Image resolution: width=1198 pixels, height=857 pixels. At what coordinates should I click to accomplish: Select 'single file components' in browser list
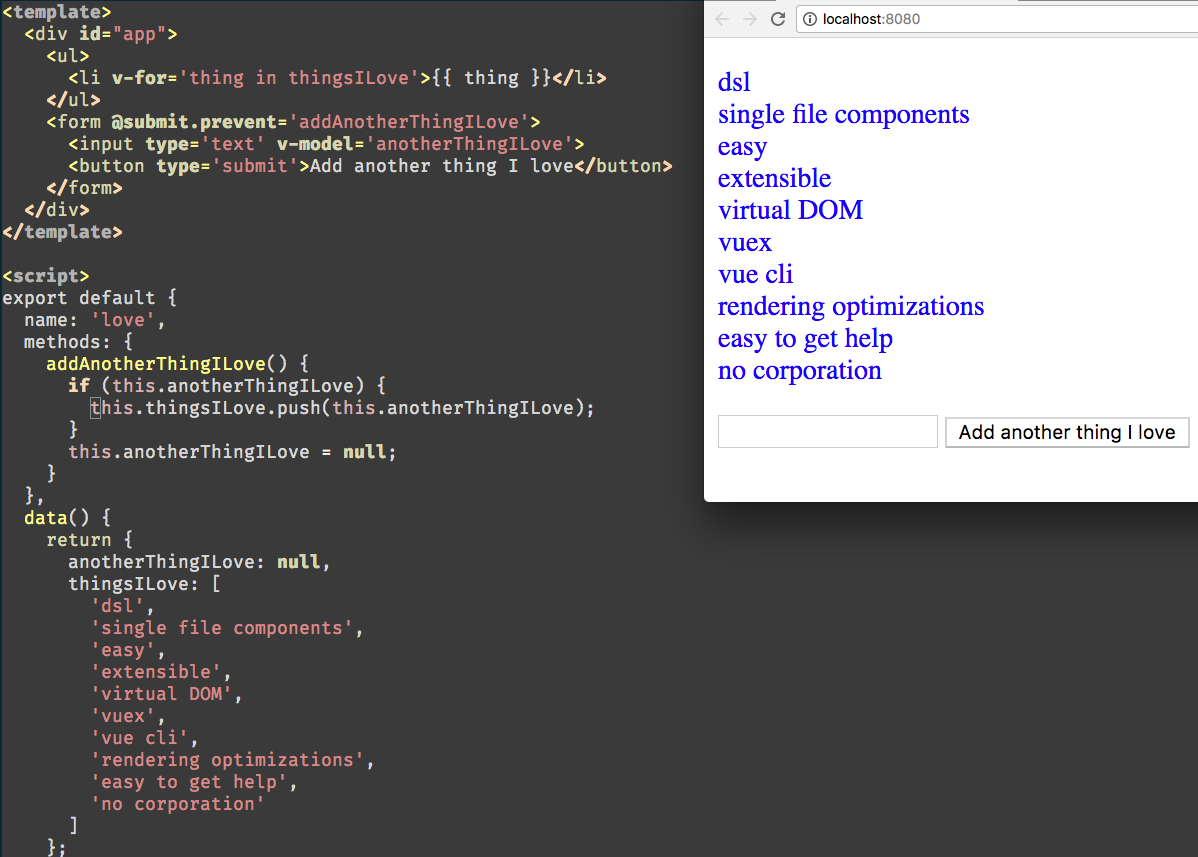point(843,114)
